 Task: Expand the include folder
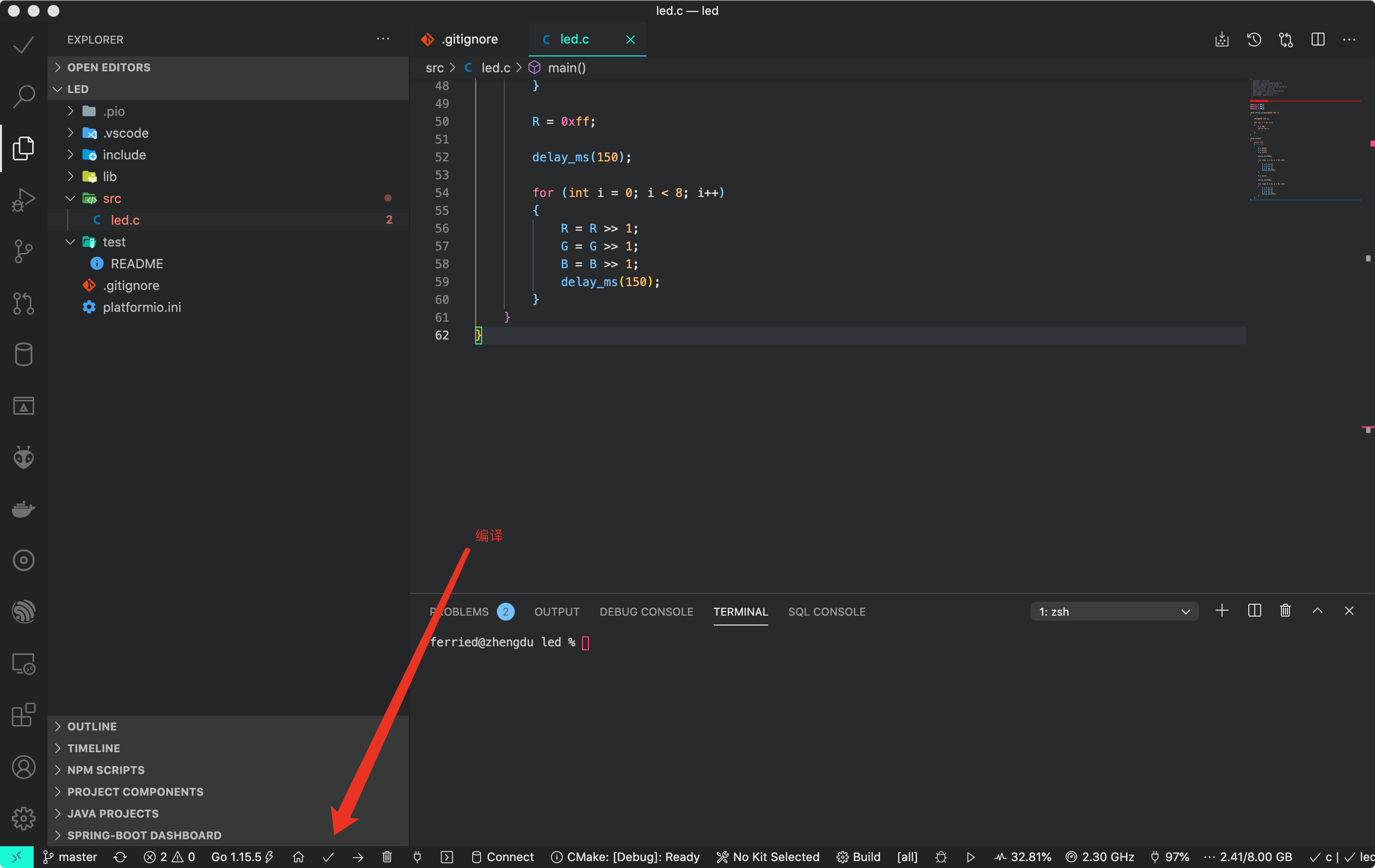click(228, 154)
